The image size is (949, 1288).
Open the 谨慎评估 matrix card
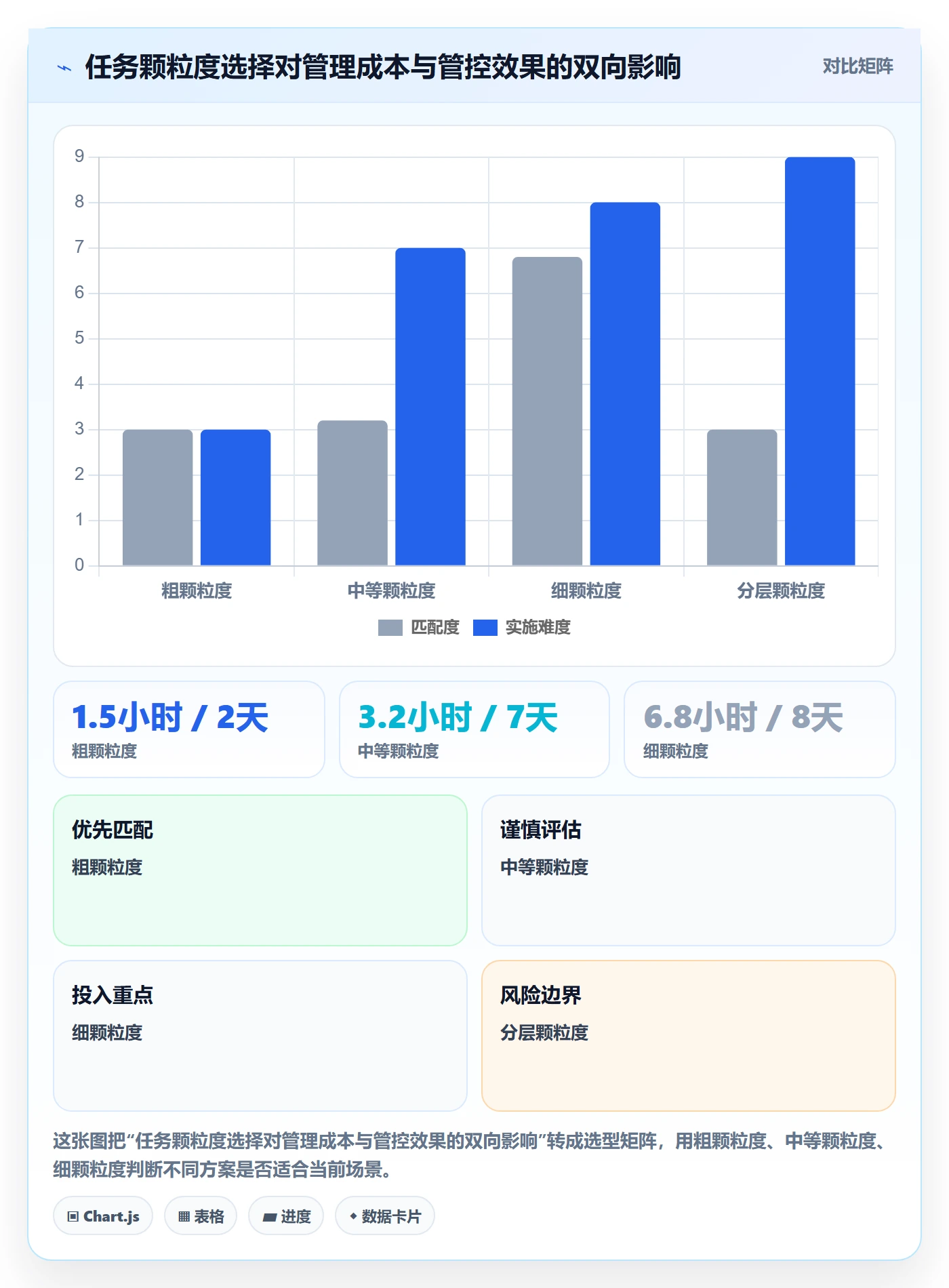689,870
